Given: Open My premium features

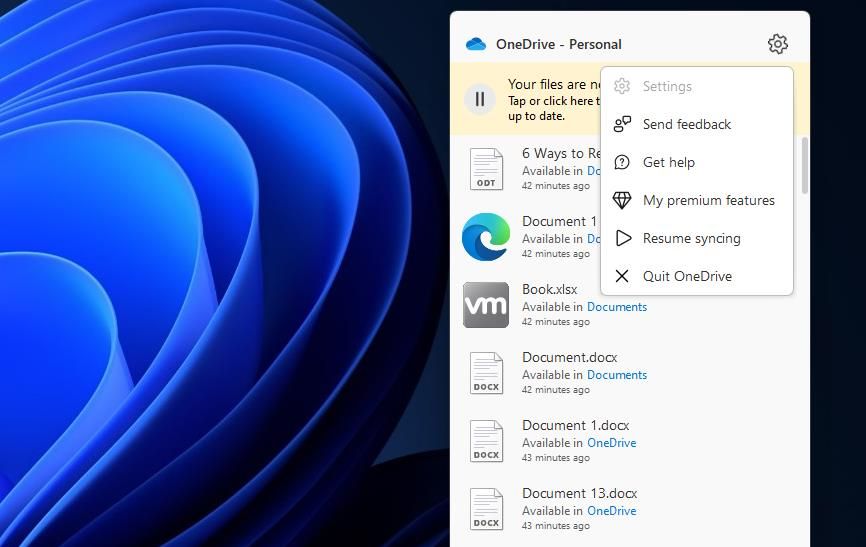Looking at the screenshot, I should [x=697, y=200].
